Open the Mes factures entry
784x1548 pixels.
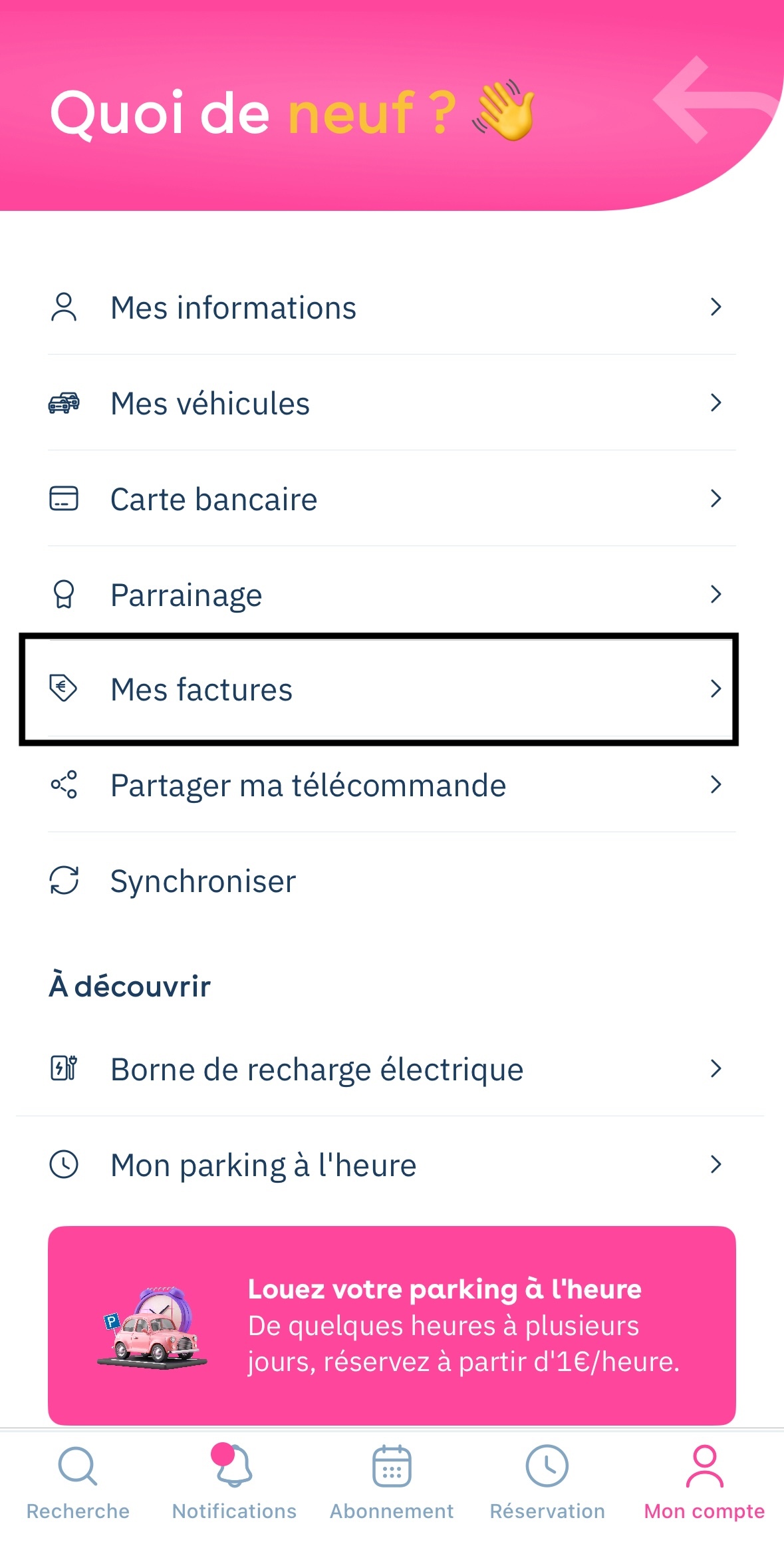[x=201, y=689]
